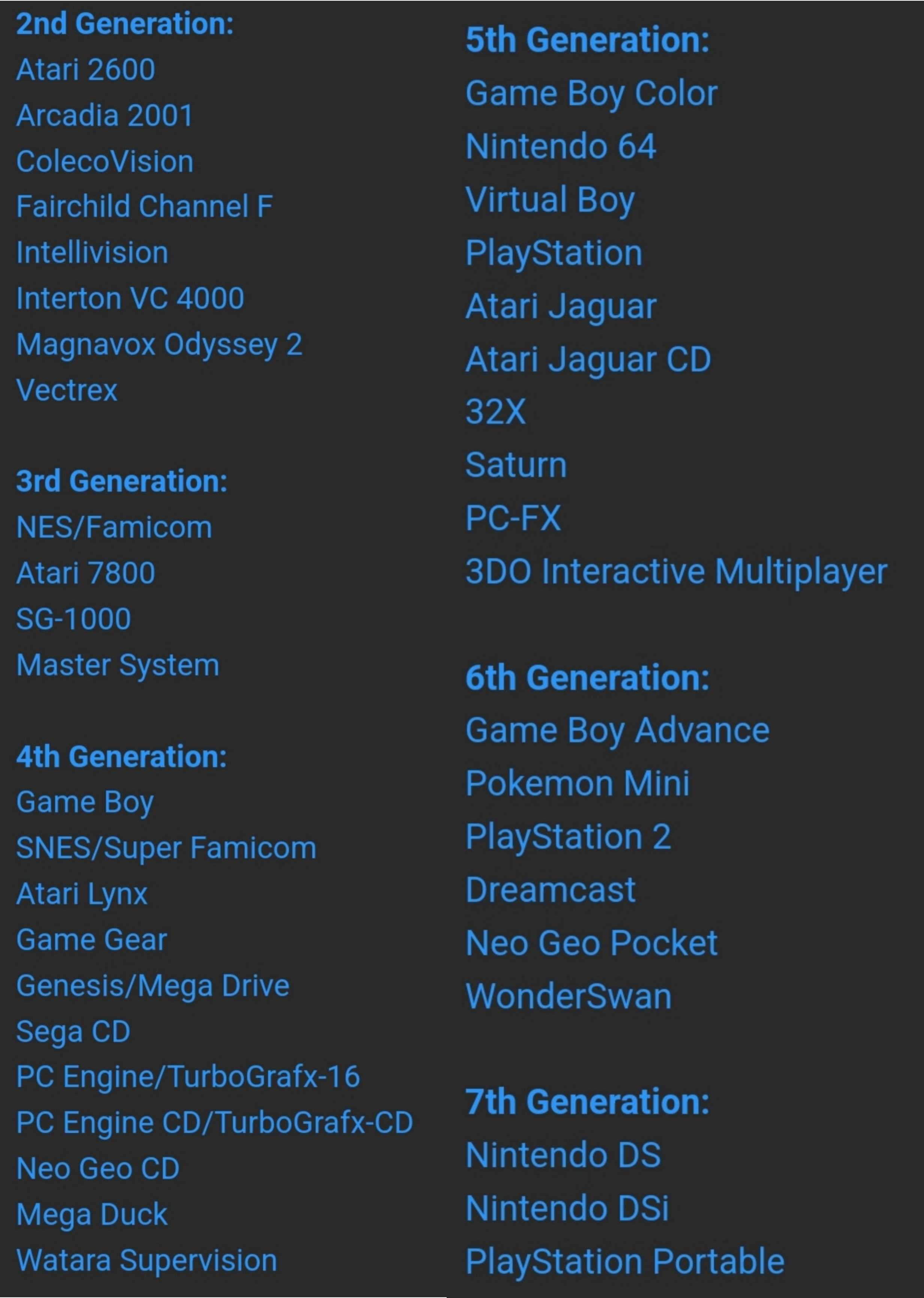The height and width of the screenshot is (1298, 924).
Task: Open the Atari Jaguar CD link
Action: tap(588, 360)
